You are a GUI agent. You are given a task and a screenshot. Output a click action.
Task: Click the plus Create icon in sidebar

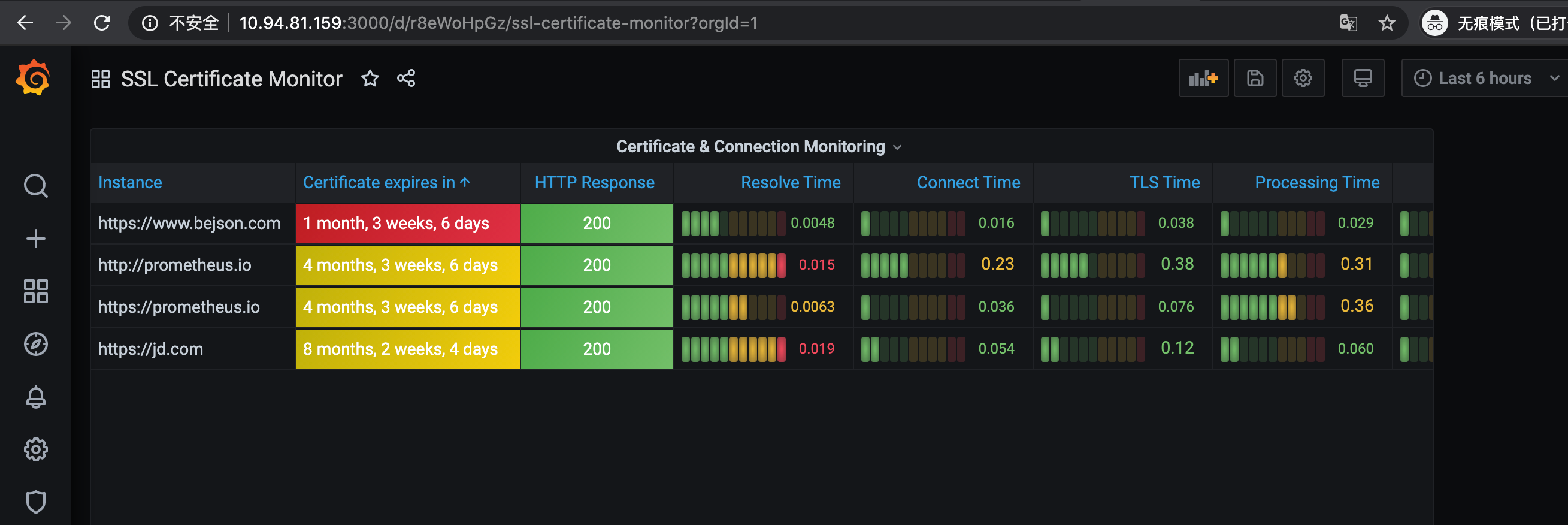coord(35,238)
